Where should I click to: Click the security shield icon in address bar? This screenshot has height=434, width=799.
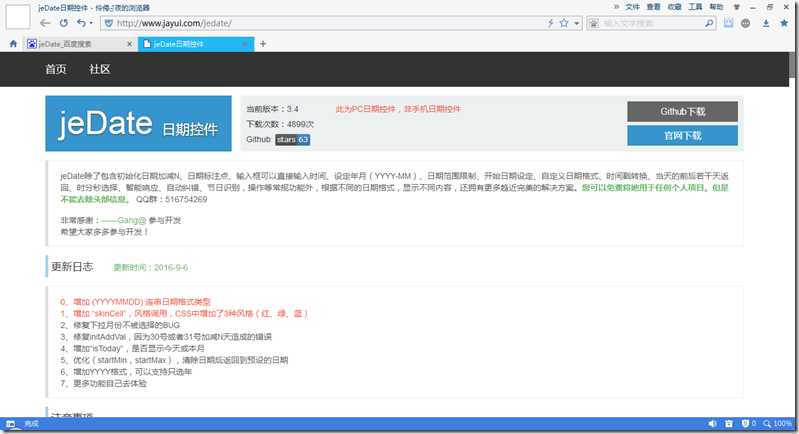109,23
